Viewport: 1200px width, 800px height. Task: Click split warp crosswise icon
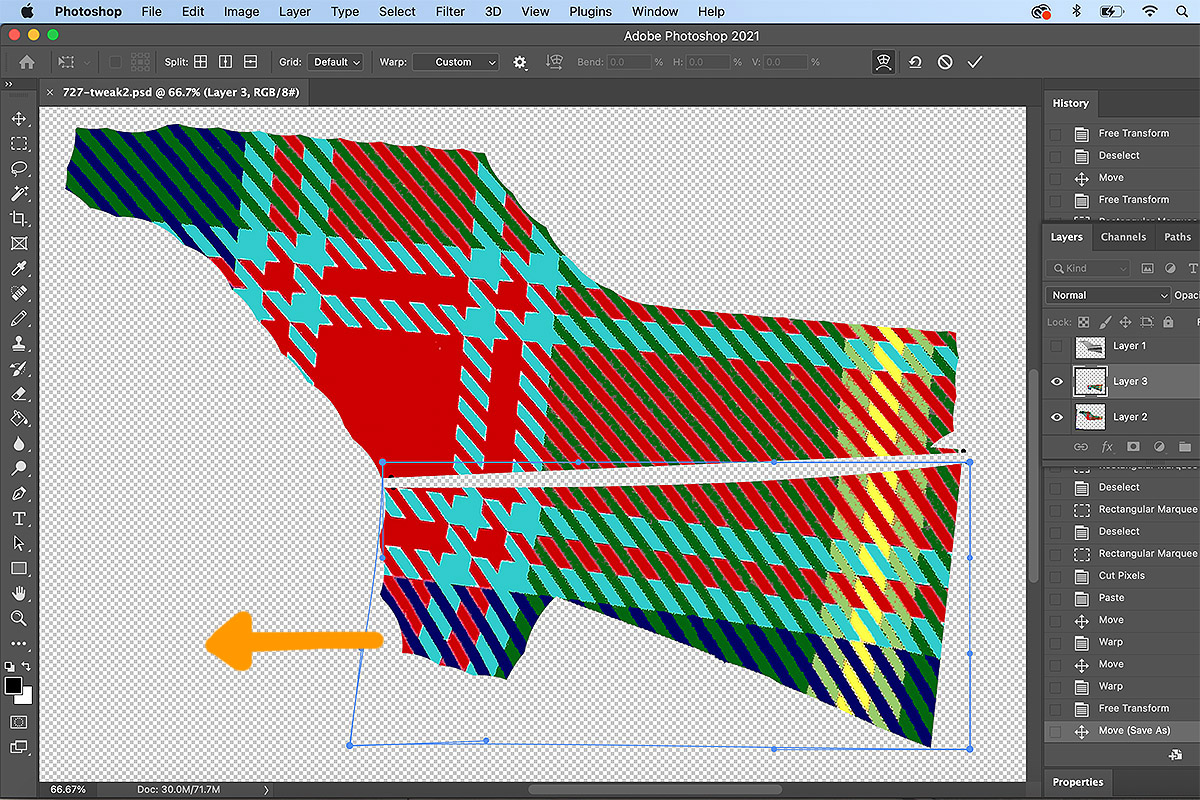click(x=201, y=62)
